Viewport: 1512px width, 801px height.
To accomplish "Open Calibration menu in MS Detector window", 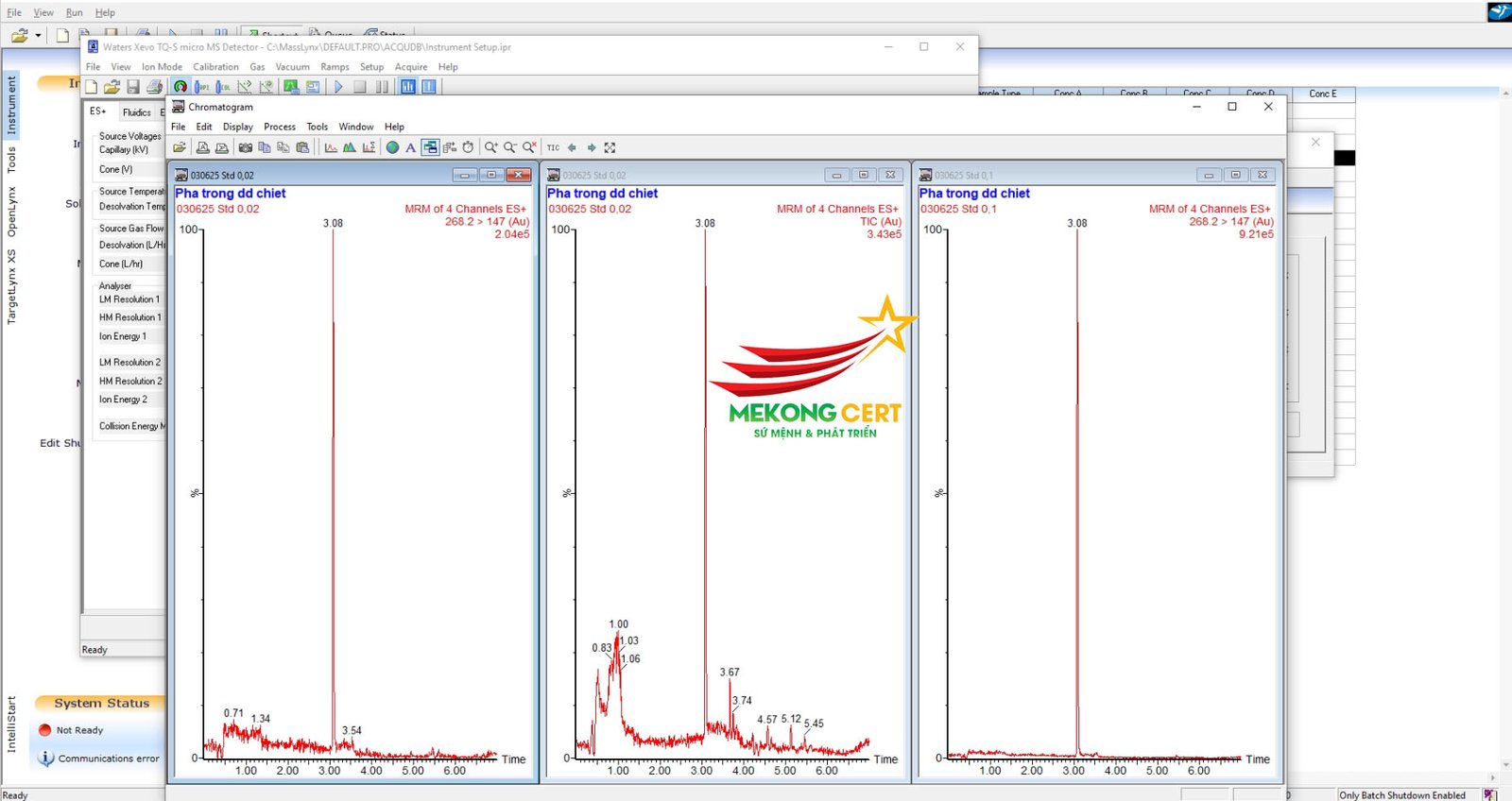I will (215, 67).
